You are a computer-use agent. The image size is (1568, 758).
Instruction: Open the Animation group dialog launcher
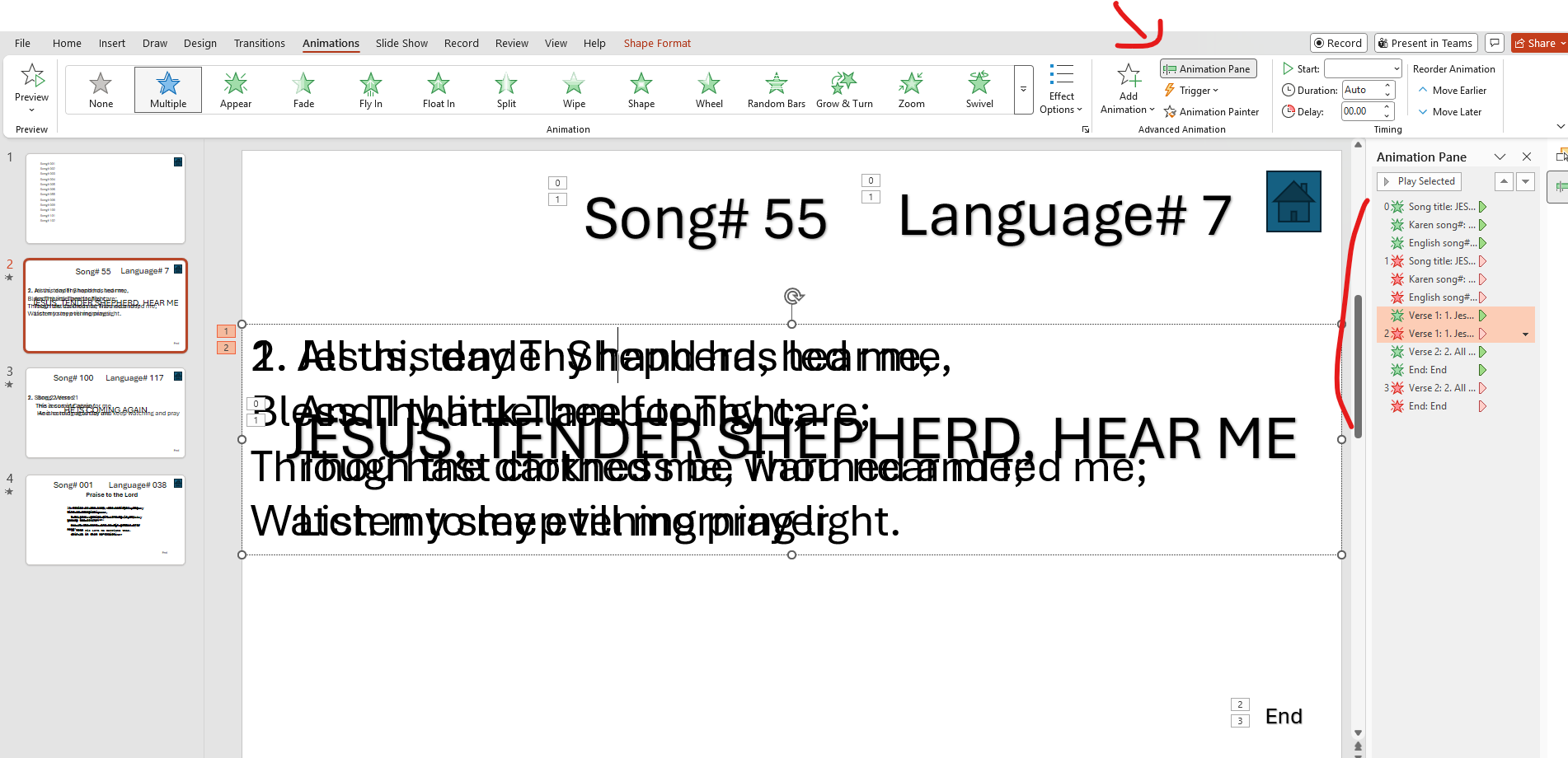pos(1085,129)
